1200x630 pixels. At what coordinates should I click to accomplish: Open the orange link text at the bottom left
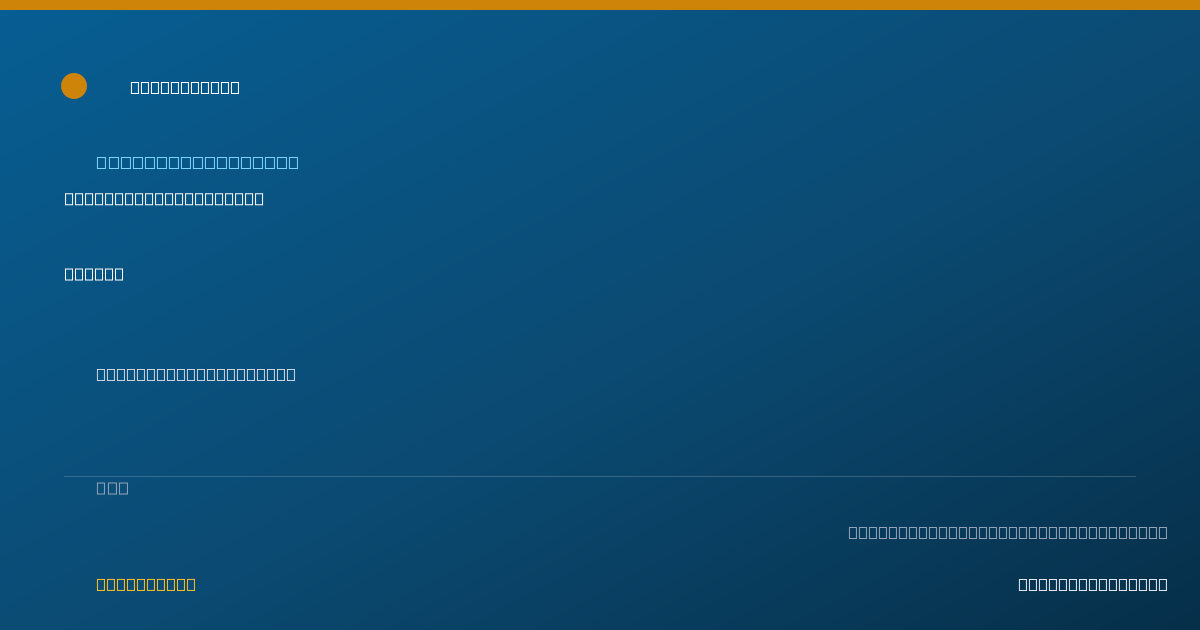[146, 584]
